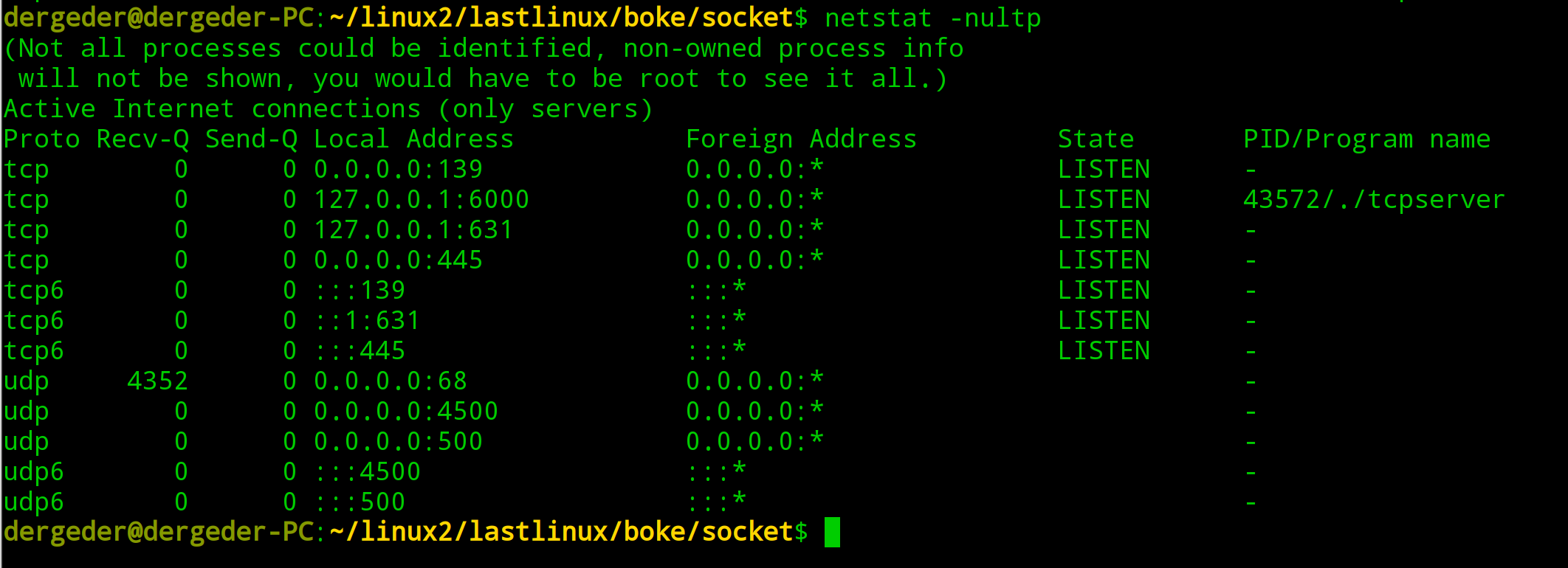Viewport: 1568px width, 568px height.
Task: Click 'Active Internet connections (only servers)' line
Action: coord(328,109)
